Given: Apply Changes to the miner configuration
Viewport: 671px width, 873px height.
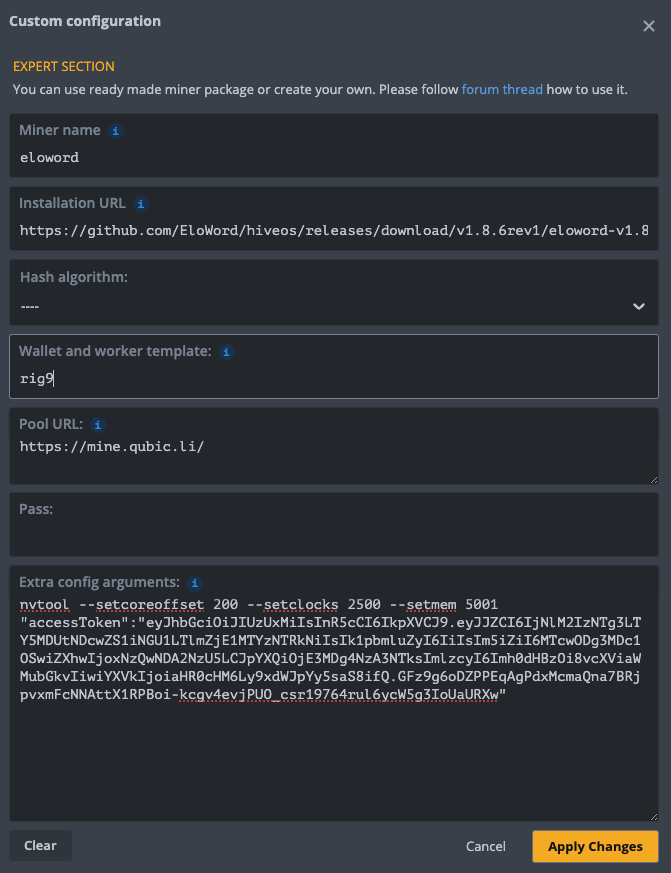Looking at the screenshot, I should 595,846.
